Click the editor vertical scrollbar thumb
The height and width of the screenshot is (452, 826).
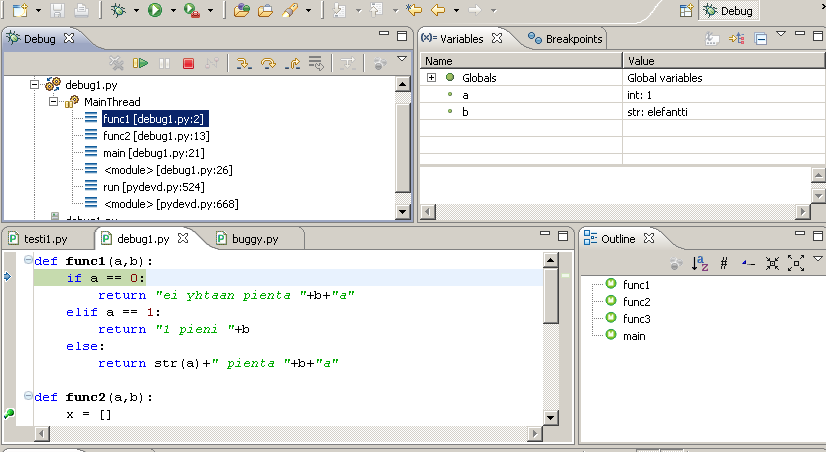click(x=550, y=295)
